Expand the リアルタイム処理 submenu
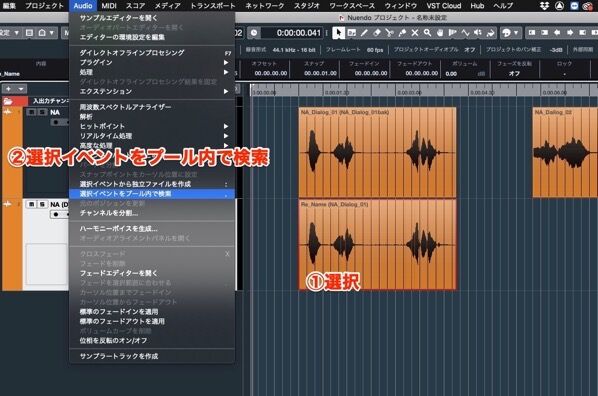Viewport: 598px width, 396px height. [x=226, y=136]
